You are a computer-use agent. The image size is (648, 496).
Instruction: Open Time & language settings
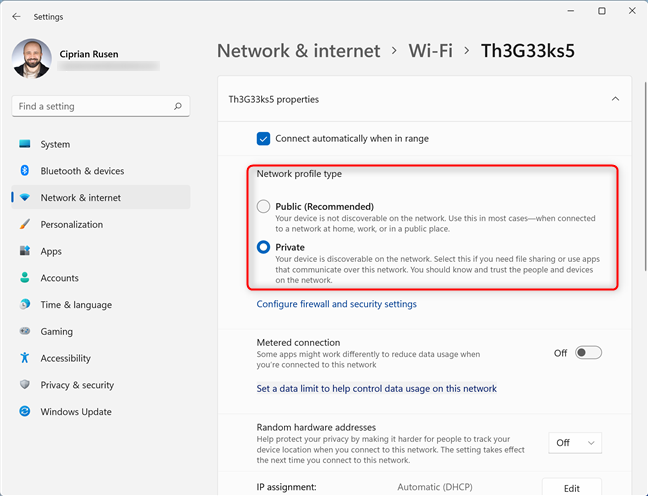pos(101,305)
